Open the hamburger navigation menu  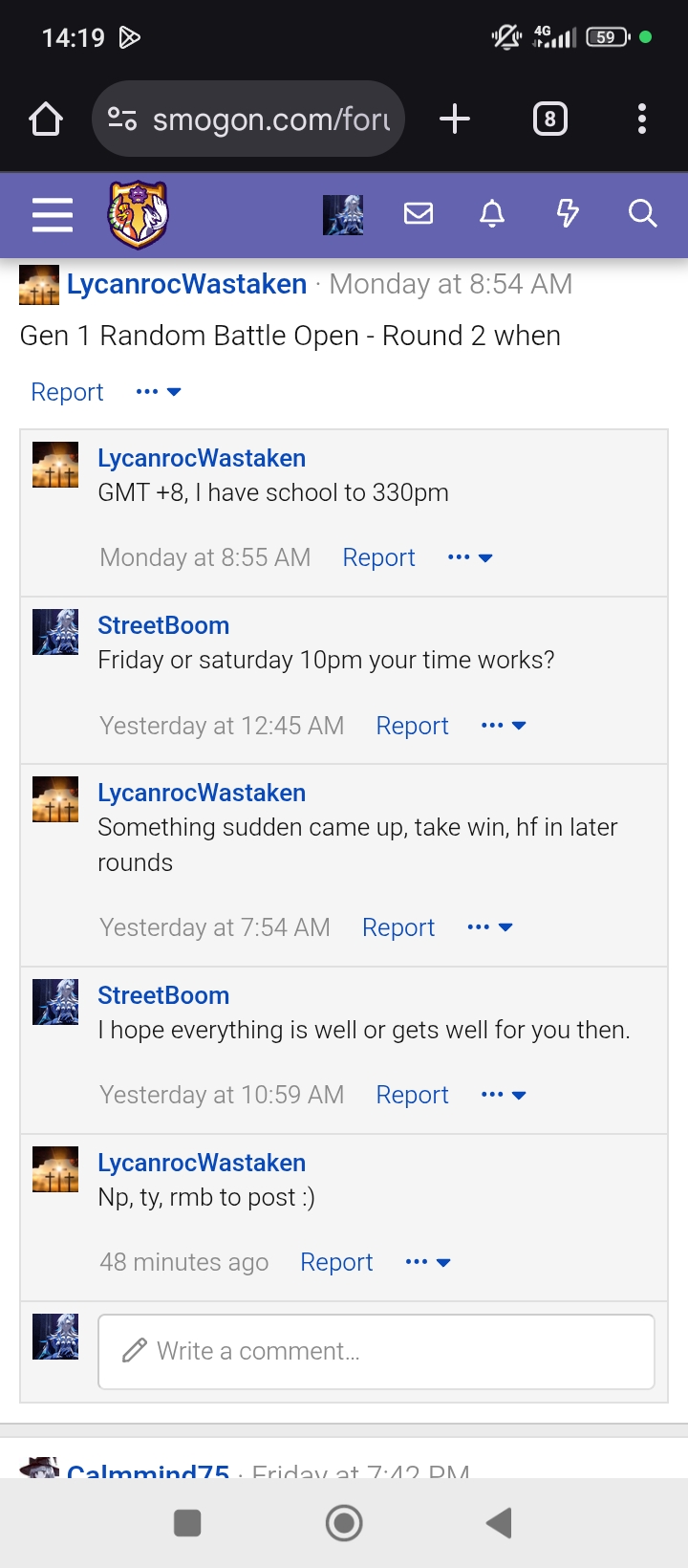tap(53, 214)
